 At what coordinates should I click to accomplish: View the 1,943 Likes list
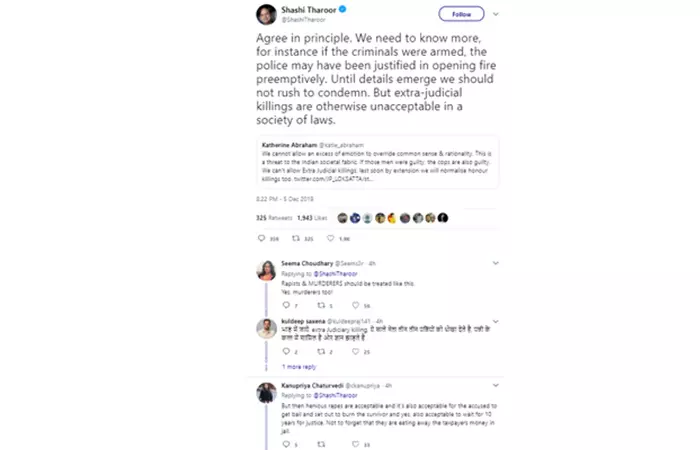point(307,217)
